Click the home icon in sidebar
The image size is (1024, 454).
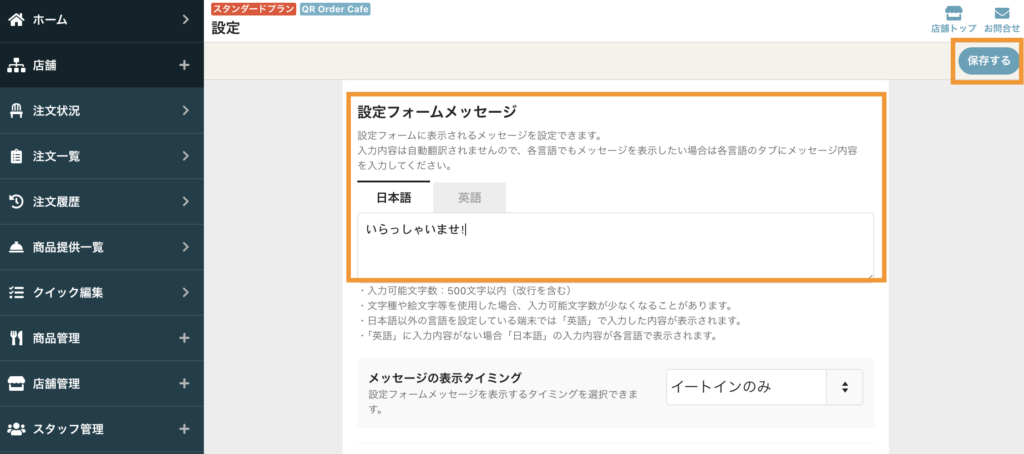tap(16, 20)
